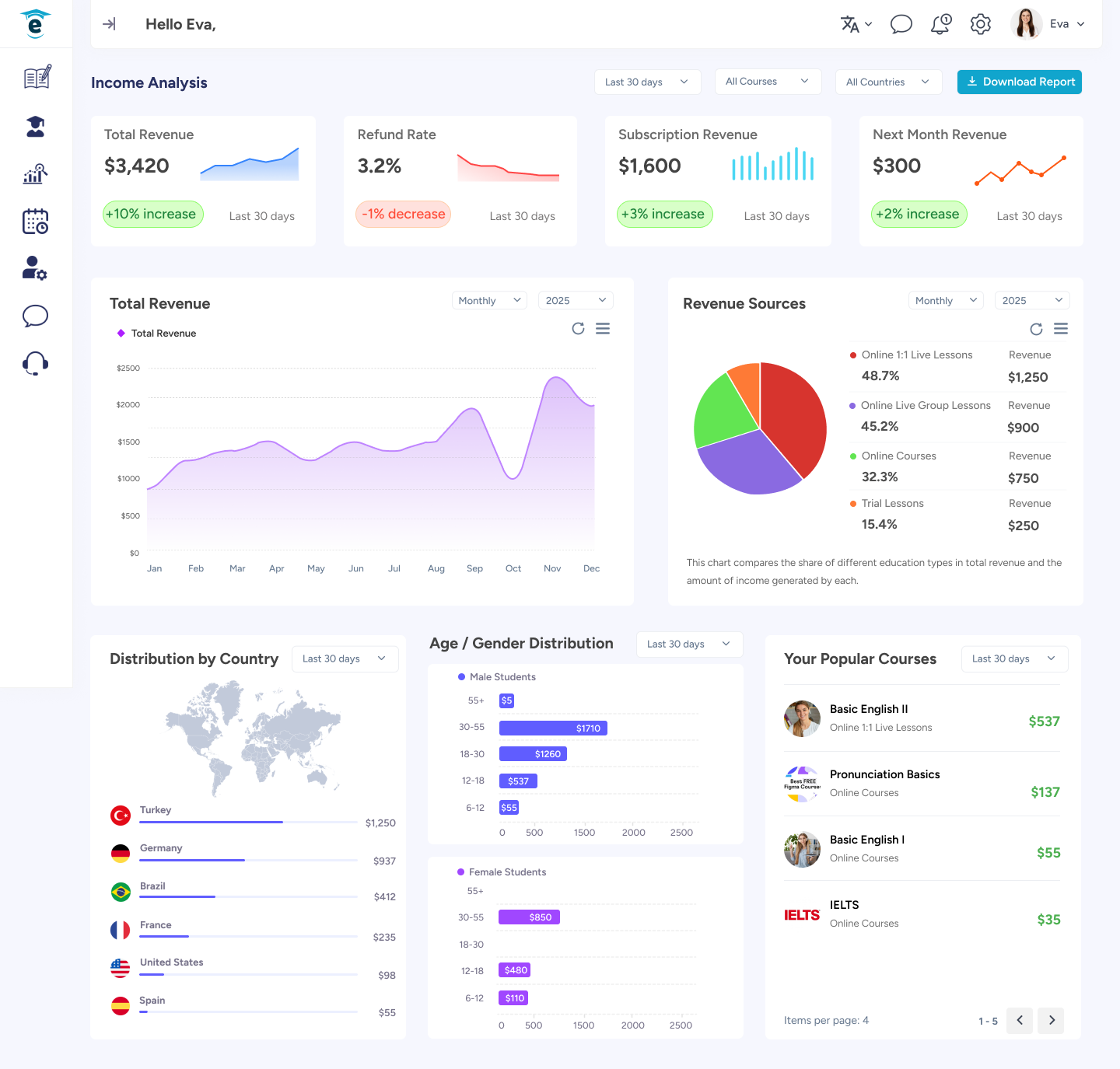Click the notification bell icon

[940, 24]
